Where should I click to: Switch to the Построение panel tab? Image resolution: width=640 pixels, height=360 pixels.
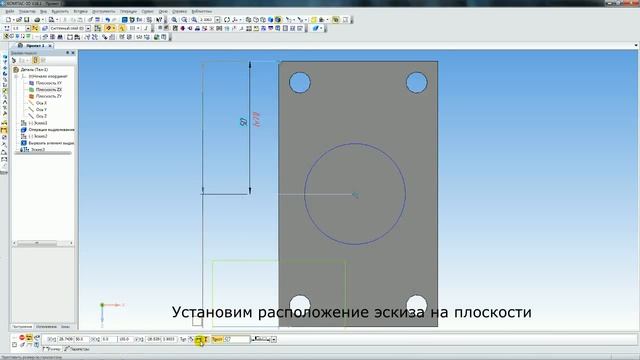(22, 327)
